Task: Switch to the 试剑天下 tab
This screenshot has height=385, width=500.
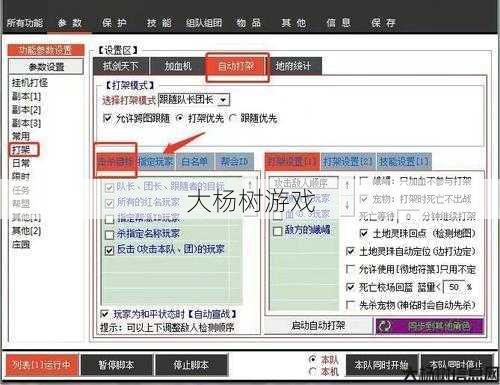Action: click(x=120, y=66)
